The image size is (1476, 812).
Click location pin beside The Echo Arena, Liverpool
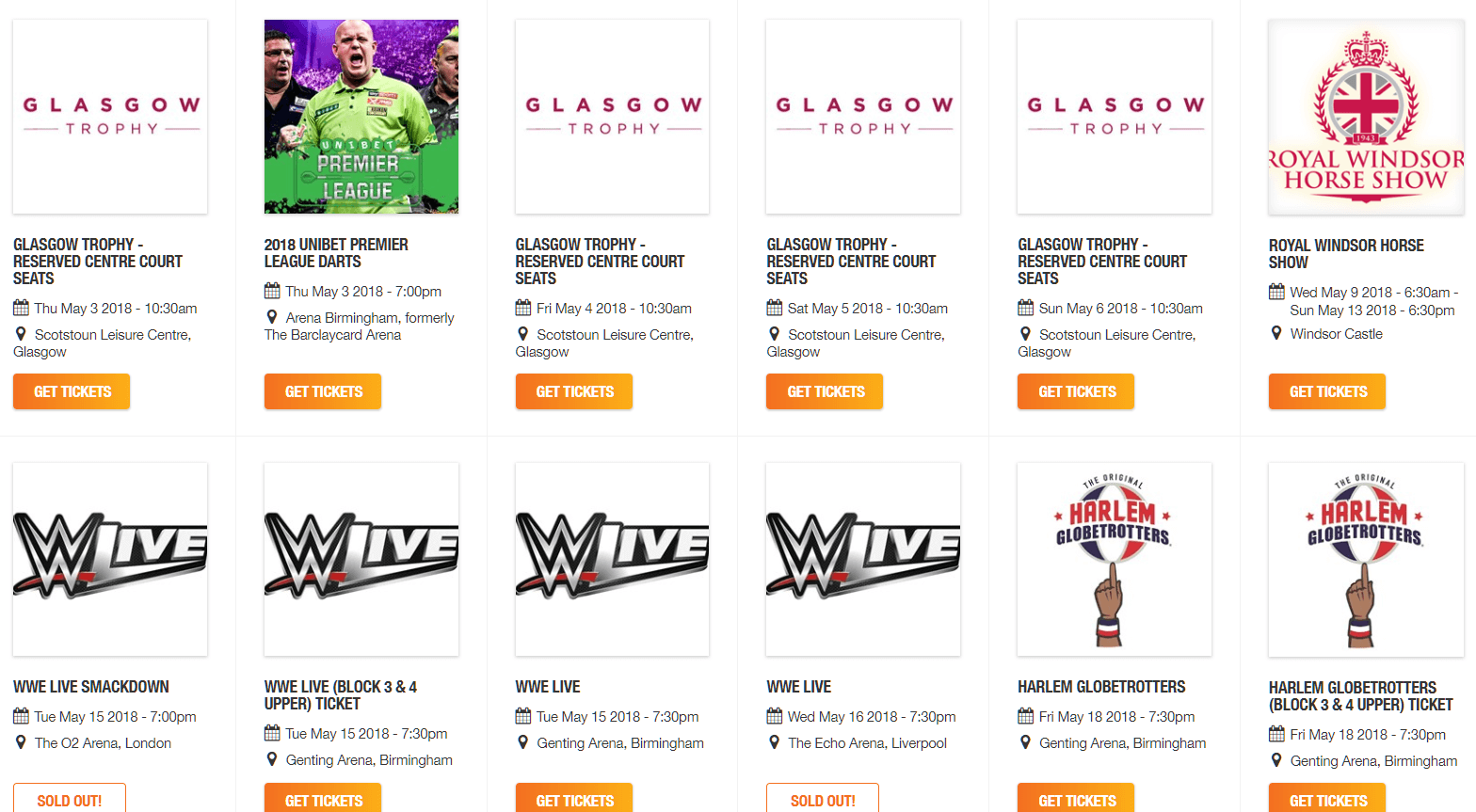coord(774,742)
